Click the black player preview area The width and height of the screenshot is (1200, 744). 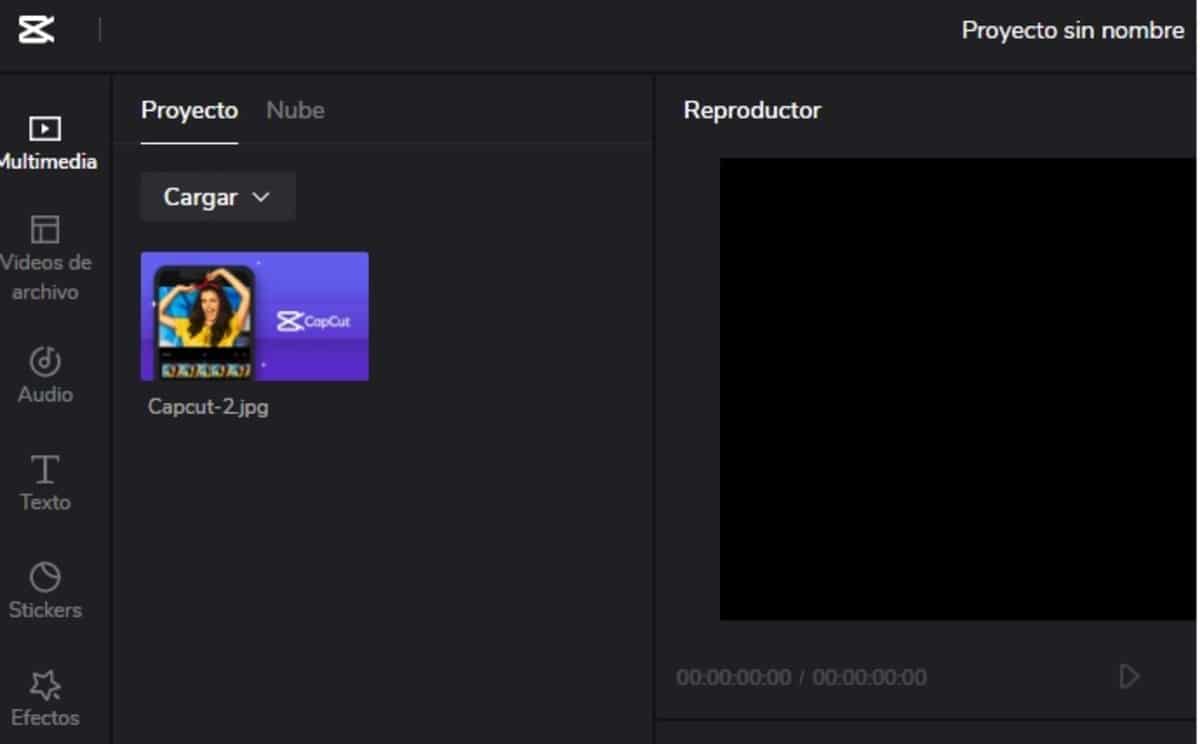[x=958, y=389]
